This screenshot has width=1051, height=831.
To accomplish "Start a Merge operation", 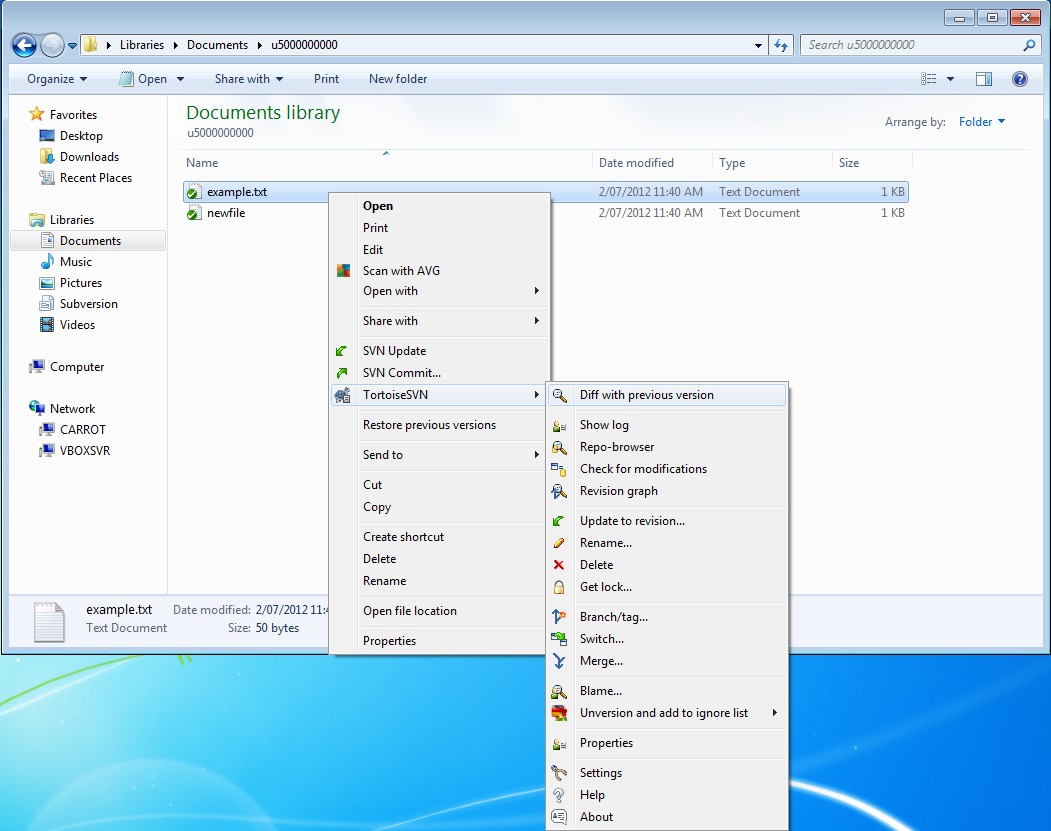I will click(601, 661).
